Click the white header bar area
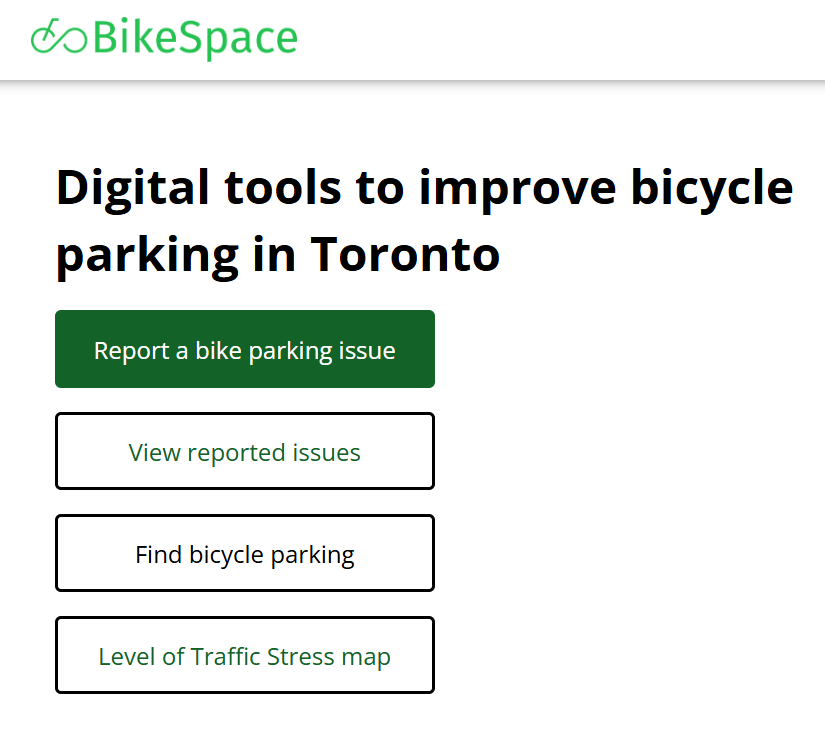The height and width of the screenshot is (742, 825). pos(600,40)
